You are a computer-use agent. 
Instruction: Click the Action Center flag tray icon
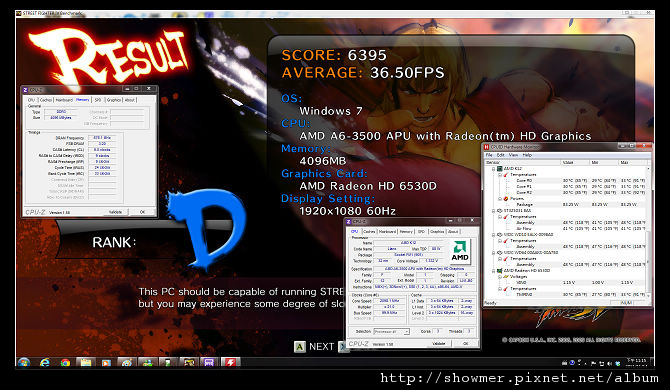[x=594, y=364]
